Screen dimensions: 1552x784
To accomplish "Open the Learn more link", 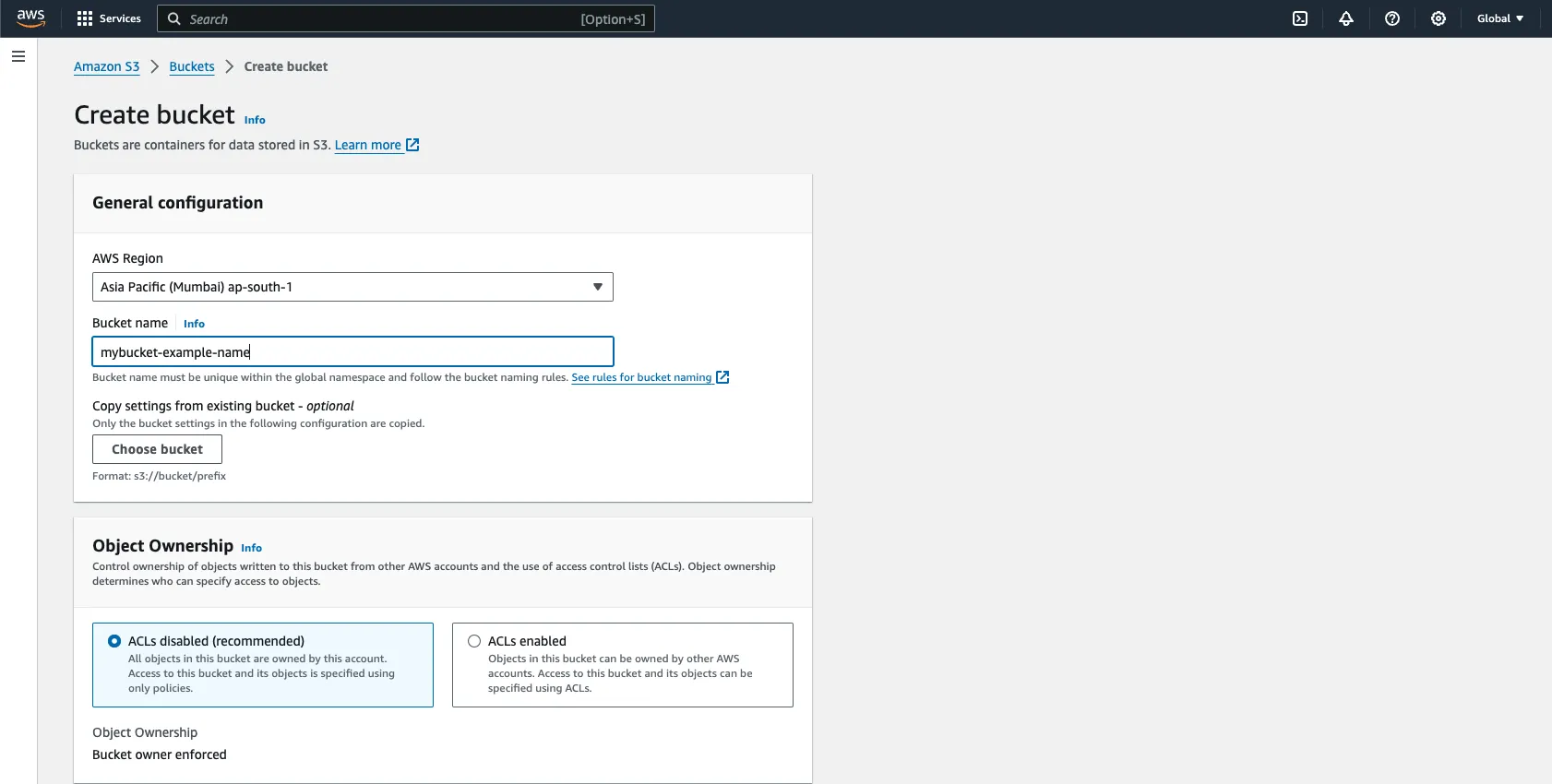I will click(x=368, y=145).
